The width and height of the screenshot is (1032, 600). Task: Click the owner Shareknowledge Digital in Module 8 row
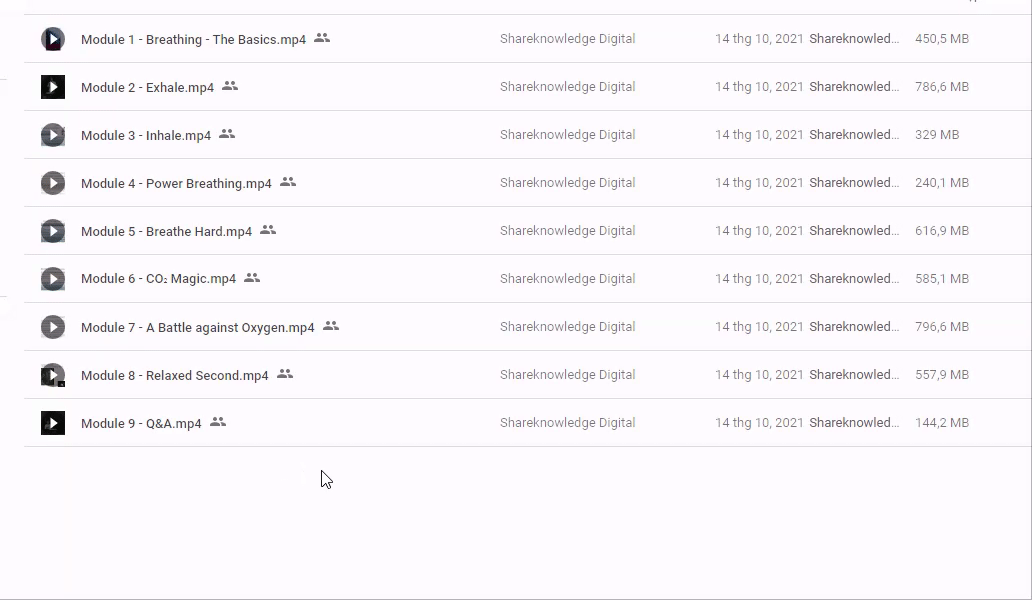[x=567, y=375]
